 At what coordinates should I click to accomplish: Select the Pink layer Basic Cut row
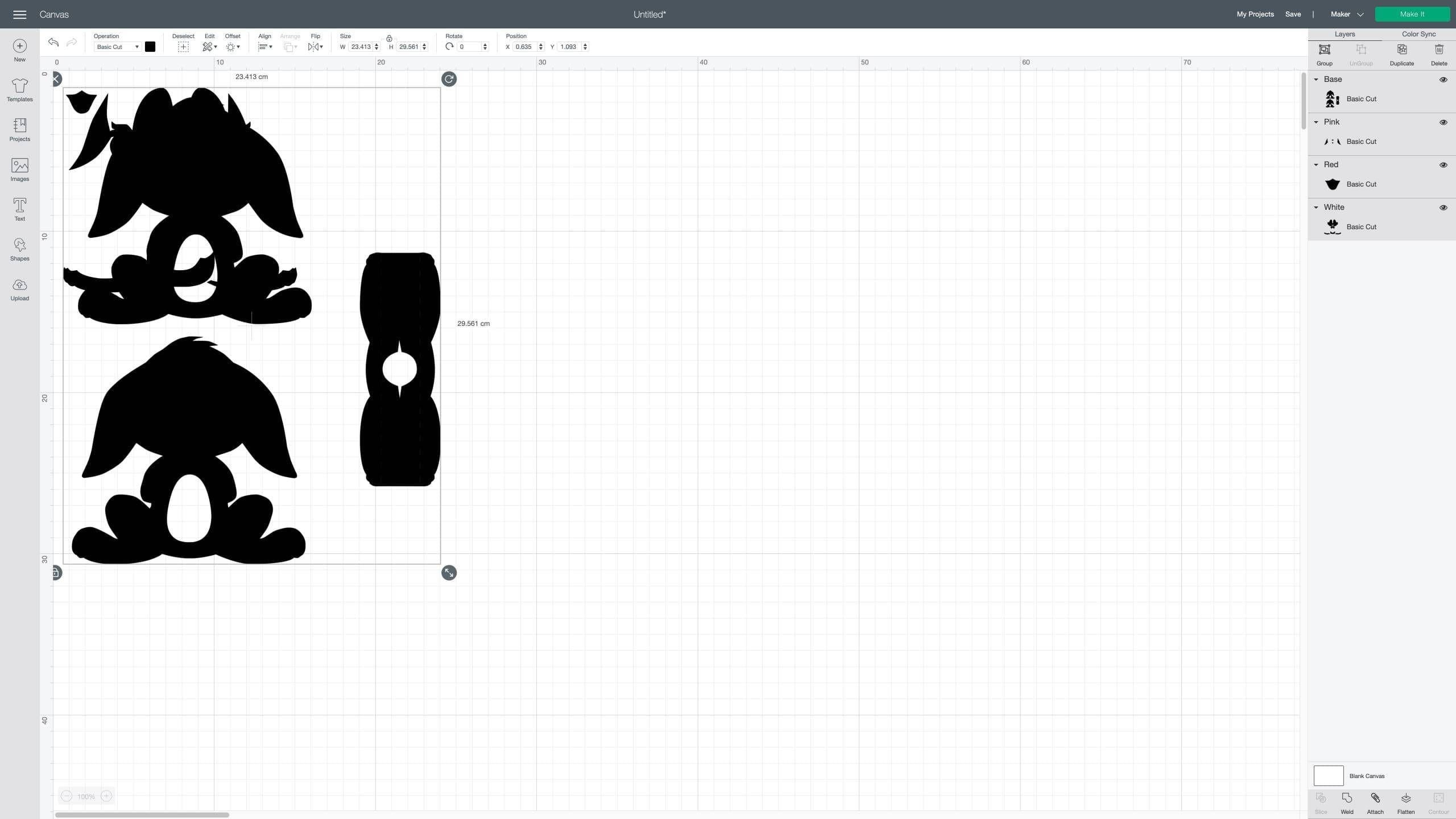(1381, 142)
